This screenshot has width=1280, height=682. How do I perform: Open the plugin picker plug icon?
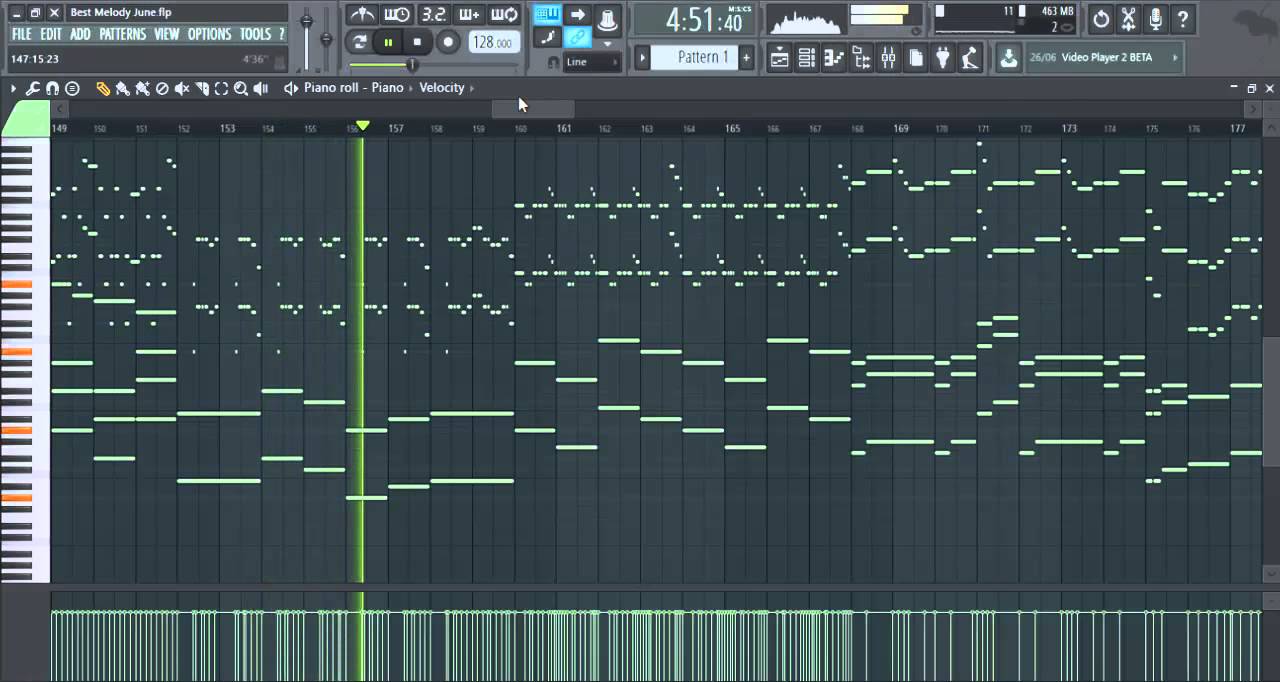click(942, 58)
